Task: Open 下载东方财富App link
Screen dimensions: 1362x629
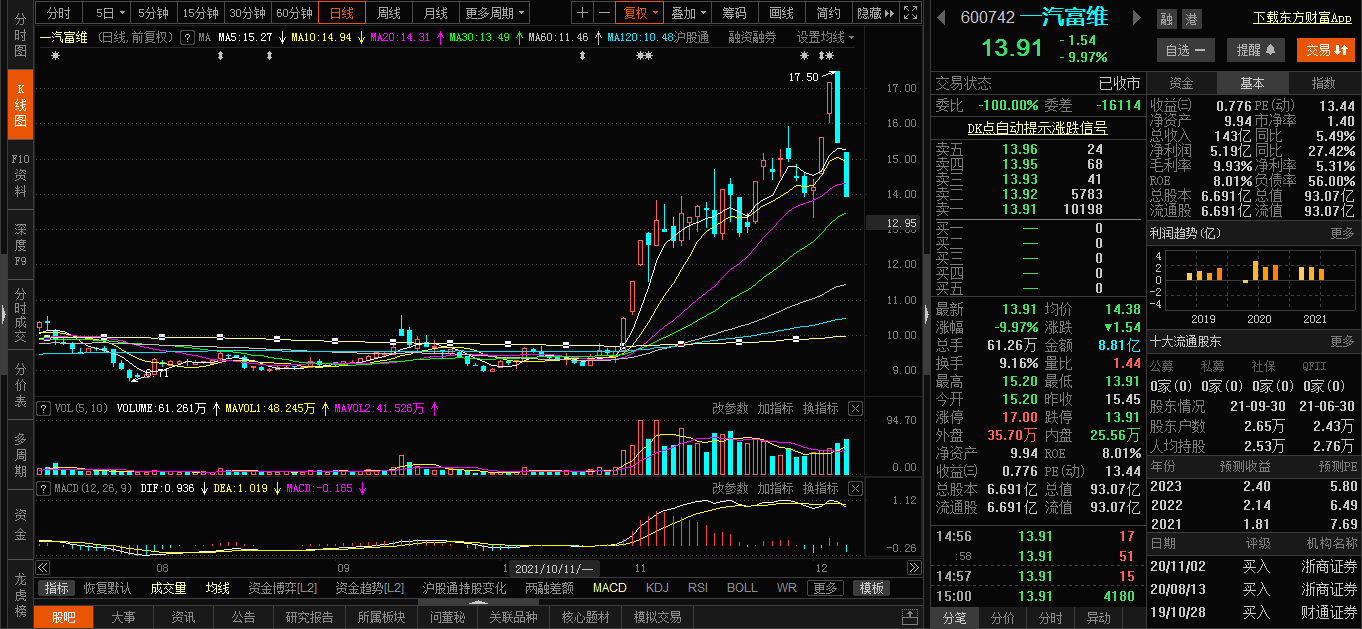Action: click(x=1302, y=18)
